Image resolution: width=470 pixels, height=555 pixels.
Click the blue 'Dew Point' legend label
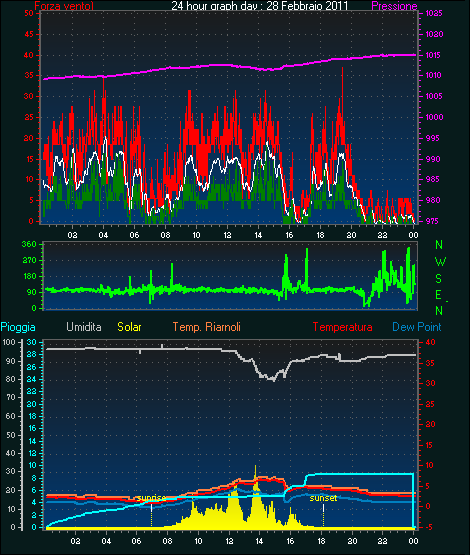417,326
